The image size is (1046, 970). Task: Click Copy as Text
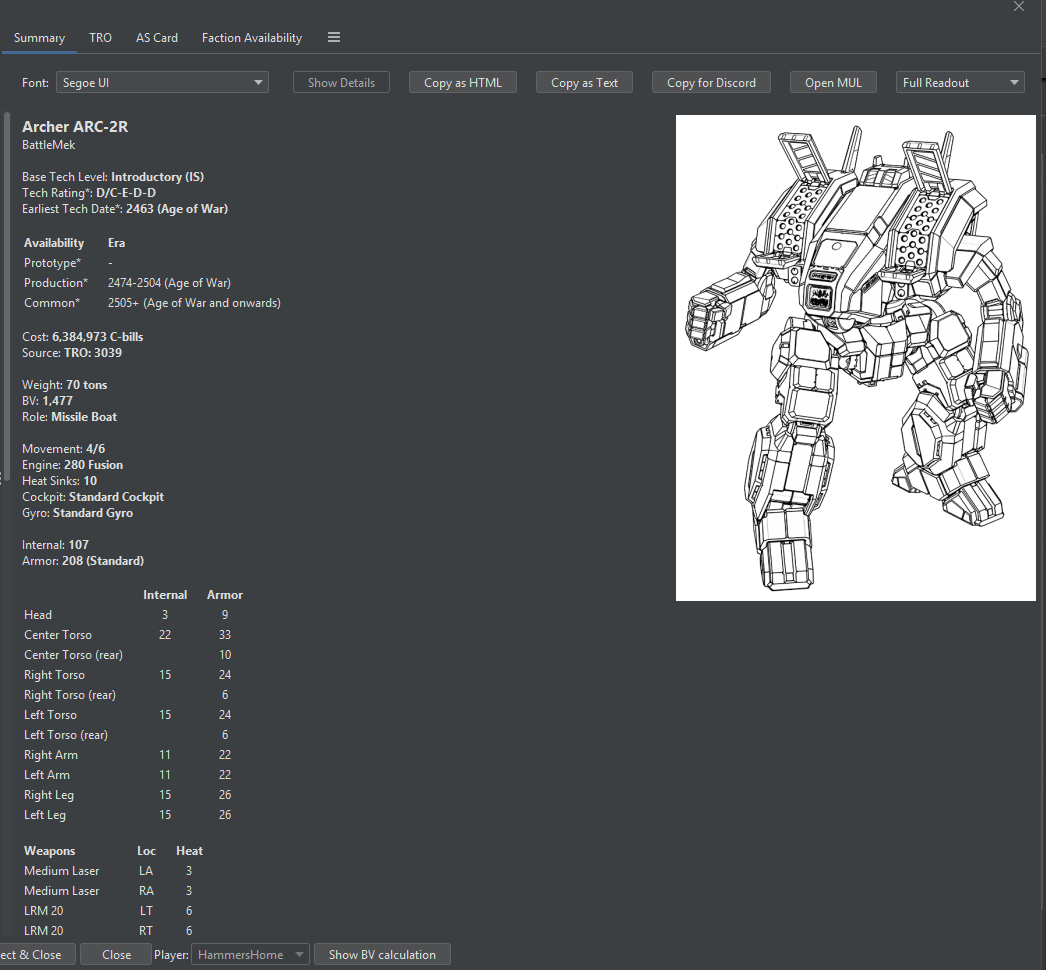coord(584,83)
